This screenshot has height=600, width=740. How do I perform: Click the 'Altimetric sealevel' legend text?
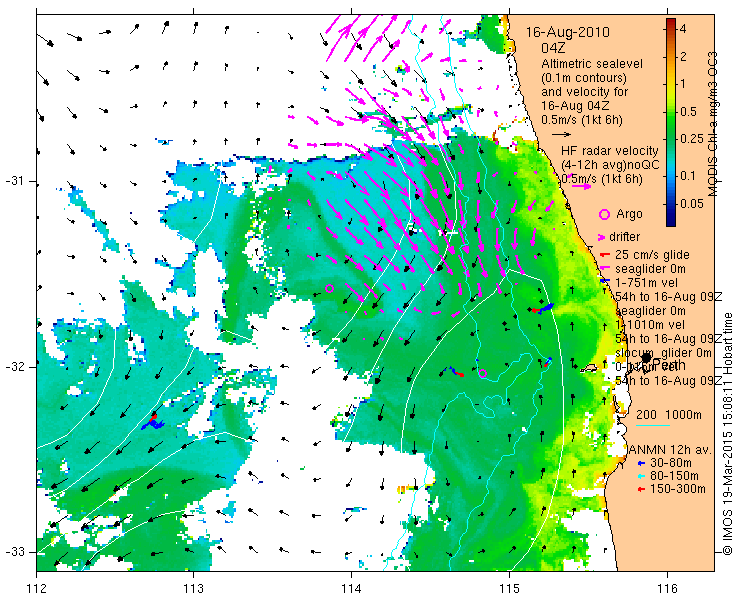point(592,64)
